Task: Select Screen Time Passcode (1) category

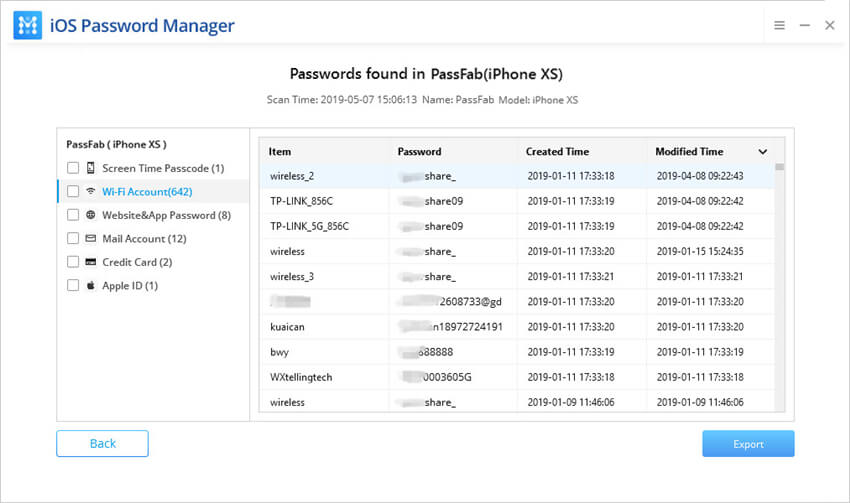Action: tap(163, 168)
